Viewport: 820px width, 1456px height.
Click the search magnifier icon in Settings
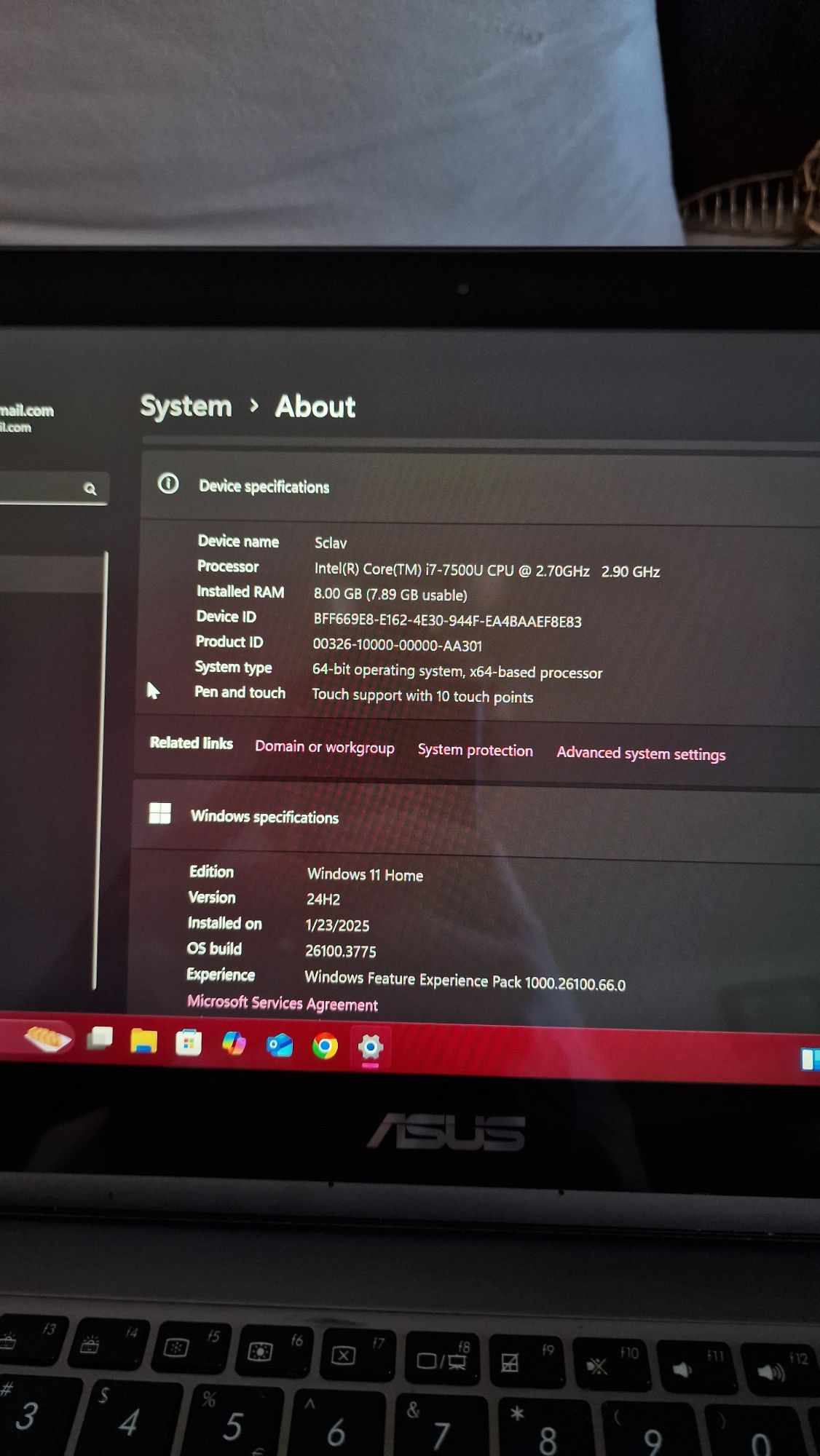pos(90,488)
